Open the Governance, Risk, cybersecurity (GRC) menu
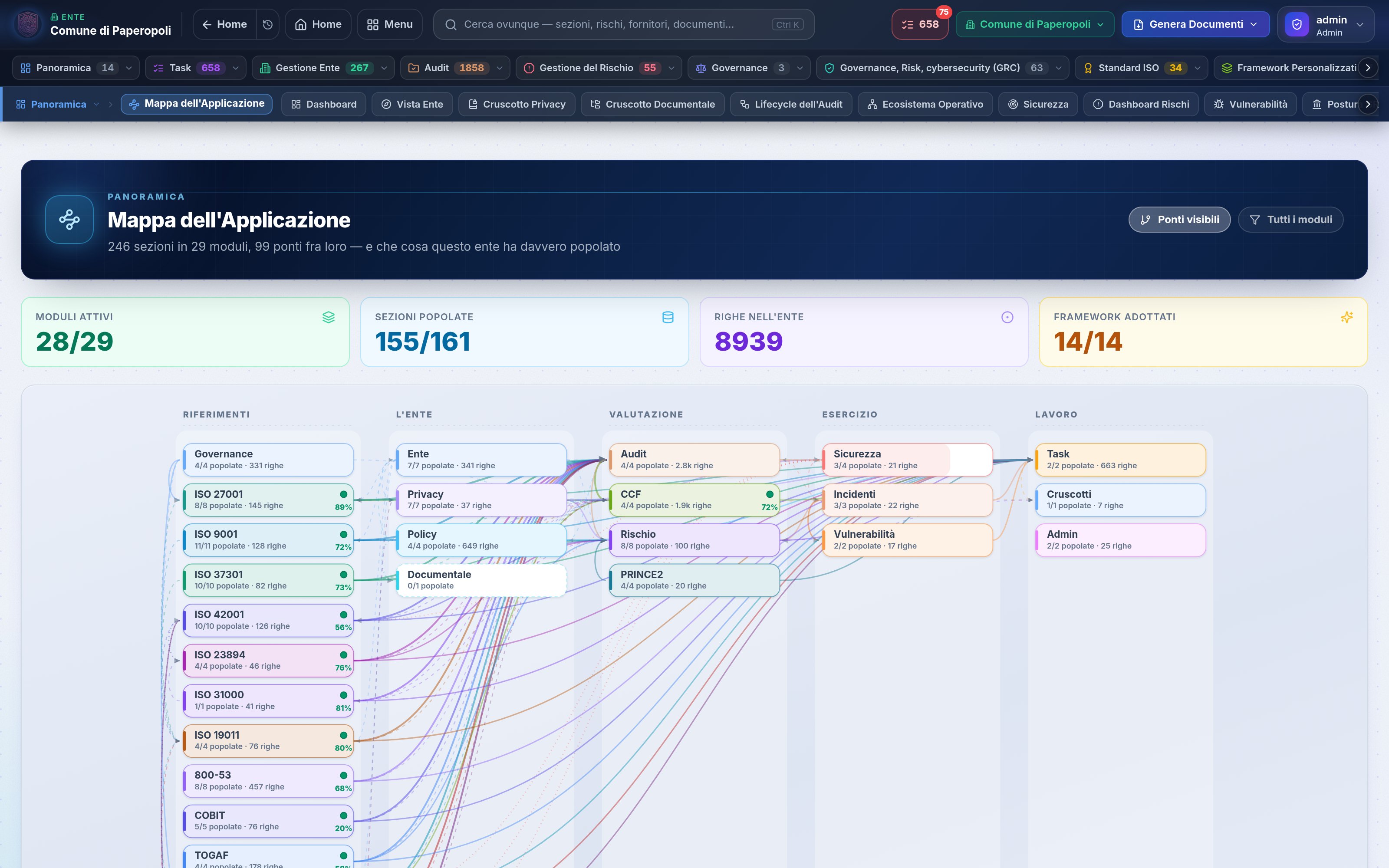 pyautogui.click(x=942, y=68)
